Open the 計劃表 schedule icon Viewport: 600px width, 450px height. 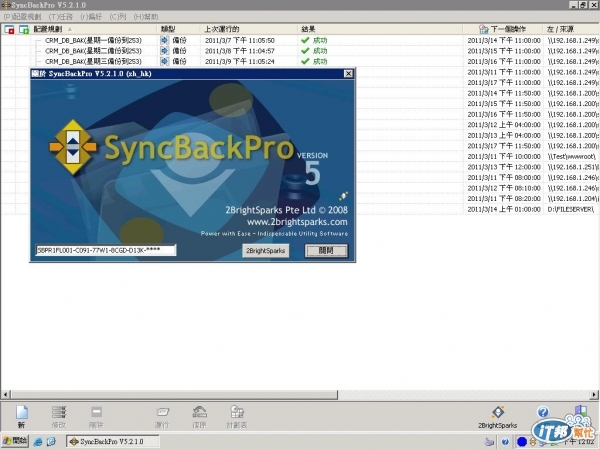pos(237,416)
